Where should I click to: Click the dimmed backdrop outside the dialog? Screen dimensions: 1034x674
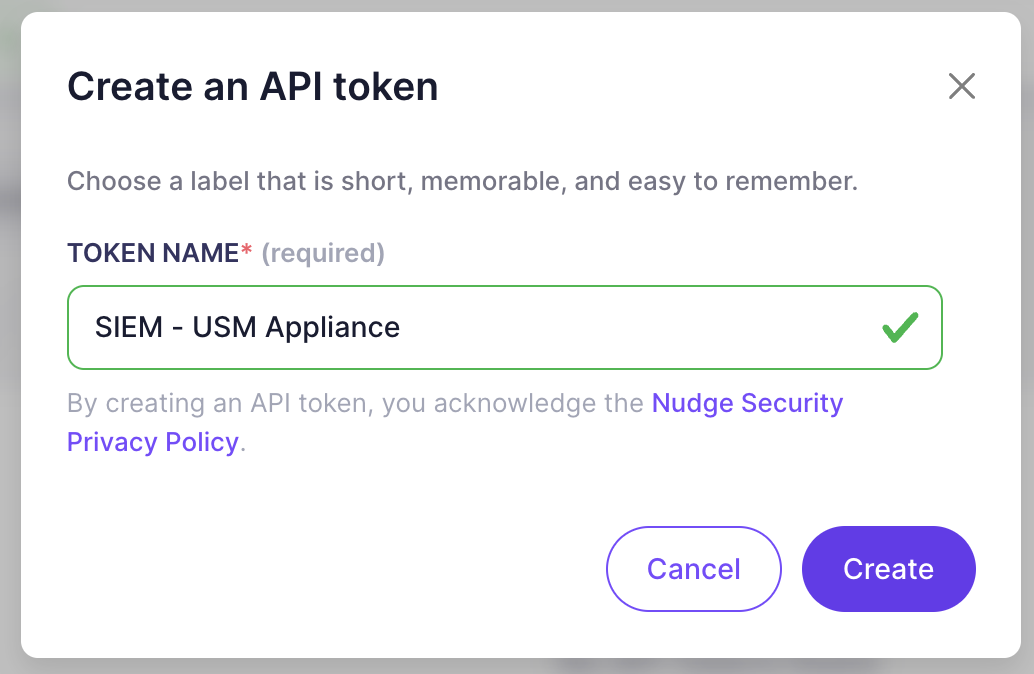tap(10, 300)
